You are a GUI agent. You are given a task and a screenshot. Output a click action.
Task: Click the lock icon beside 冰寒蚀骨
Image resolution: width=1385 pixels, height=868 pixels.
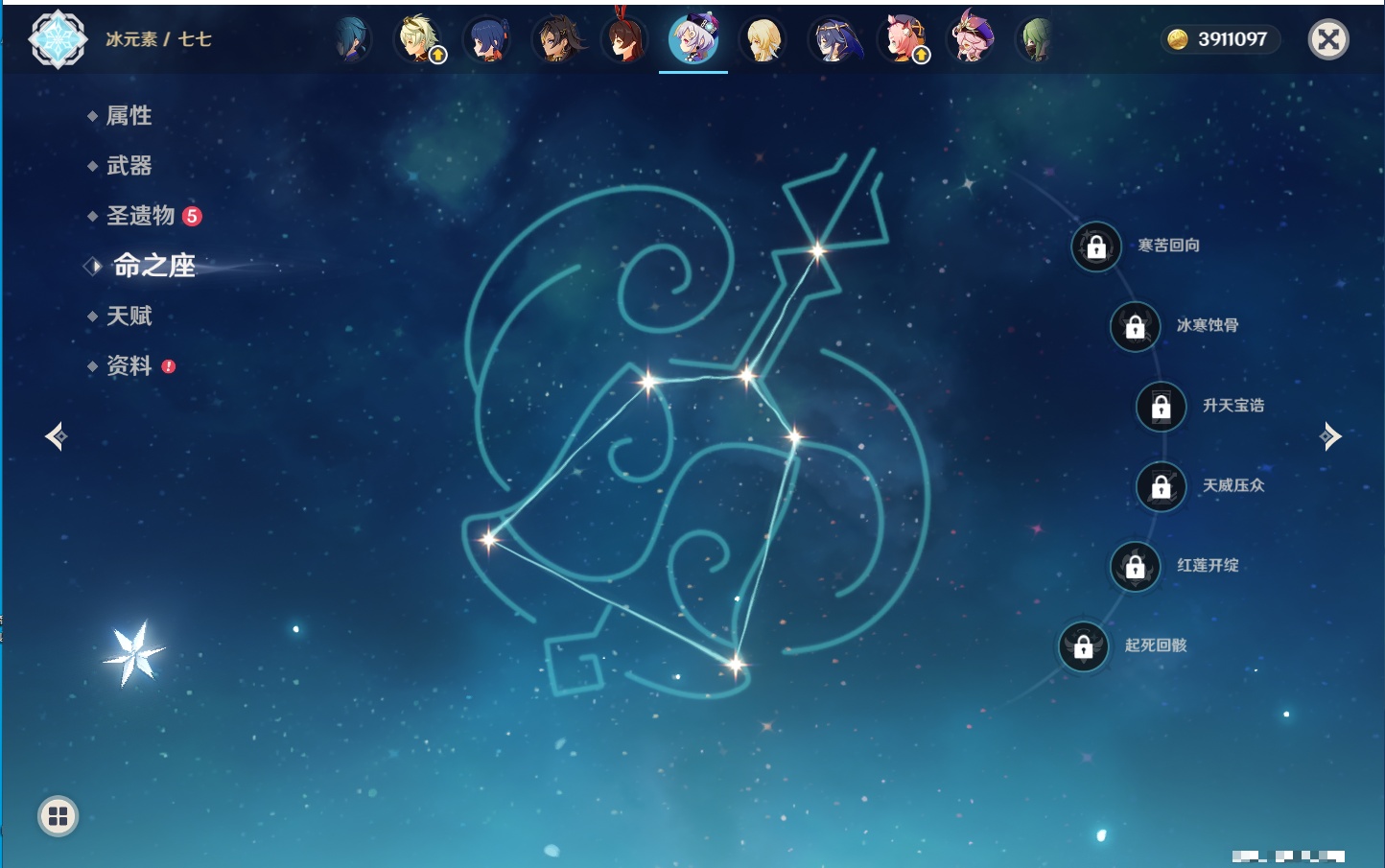(x=1135, y=326)
